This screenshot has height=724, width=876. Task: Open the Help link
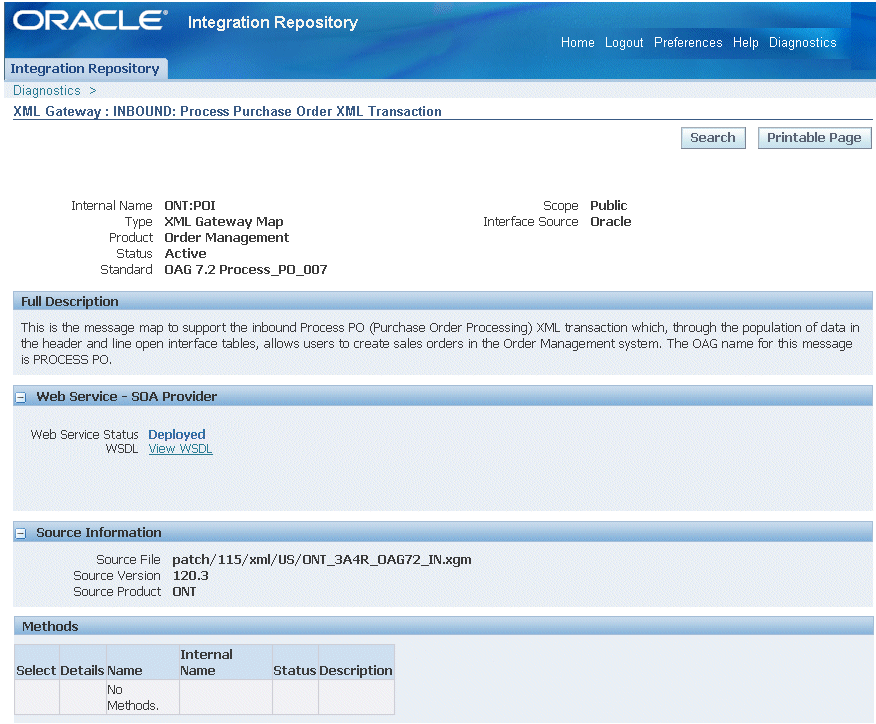click(745, 42)
